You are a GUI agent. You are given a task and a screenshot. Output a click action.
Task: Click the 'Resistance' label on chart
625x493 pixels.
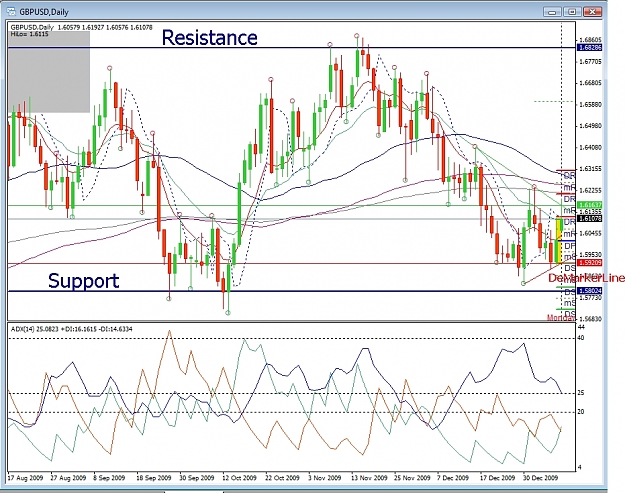209,38
